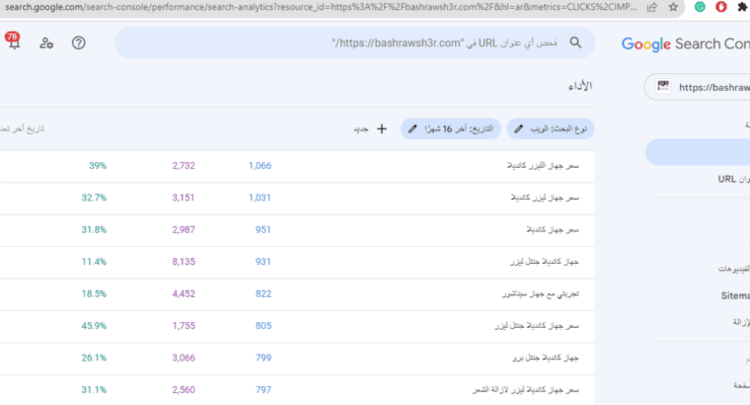Click the clicks value 822
The width and height of the screenshot is (750, 405).
(263, 294)
